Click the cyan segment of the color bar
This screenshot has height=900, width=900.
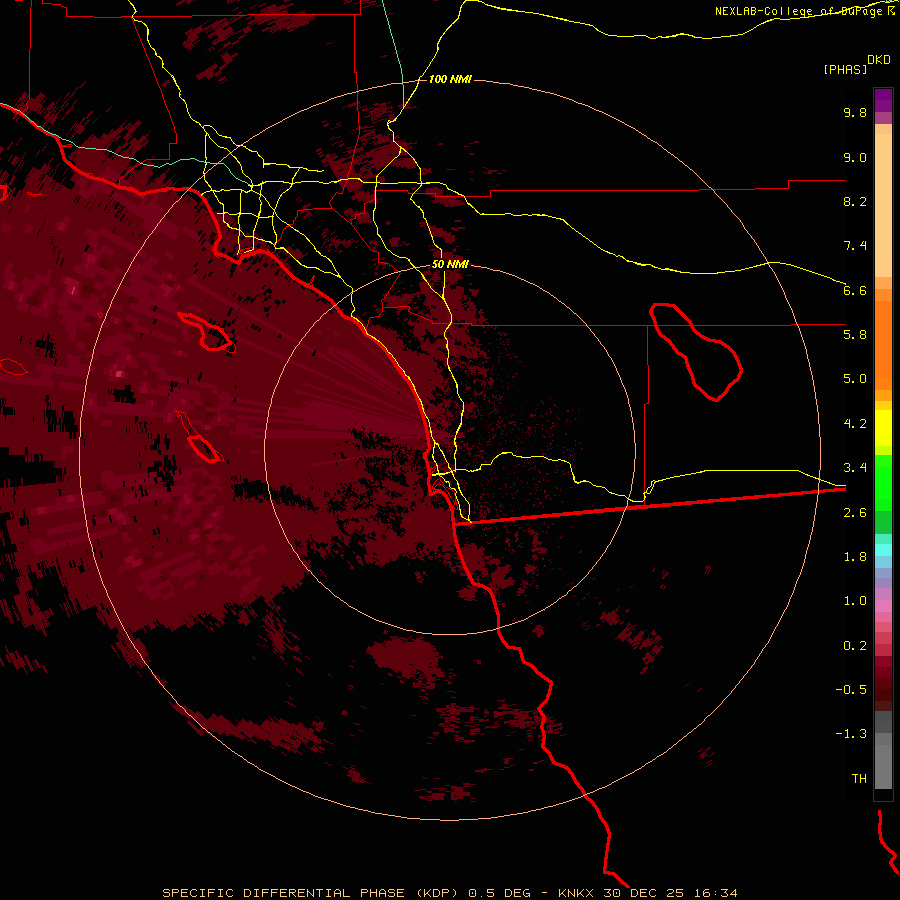pos(883,550)
